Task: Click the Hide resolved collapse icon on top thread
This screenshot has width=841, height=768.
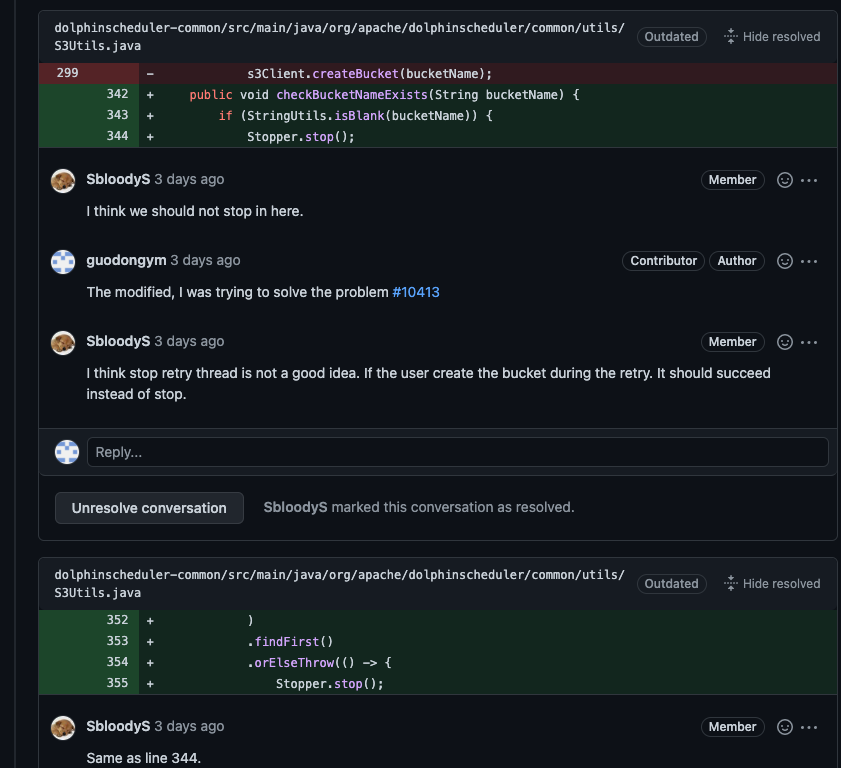Action: 730,36
